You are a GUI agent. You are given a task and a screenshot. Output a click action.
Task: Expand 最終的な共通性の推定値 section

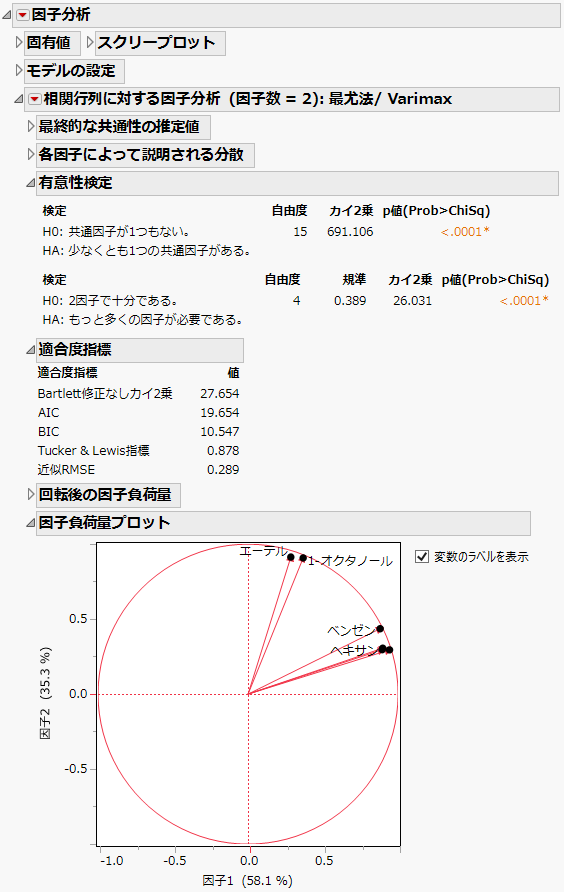coord(31,126)
